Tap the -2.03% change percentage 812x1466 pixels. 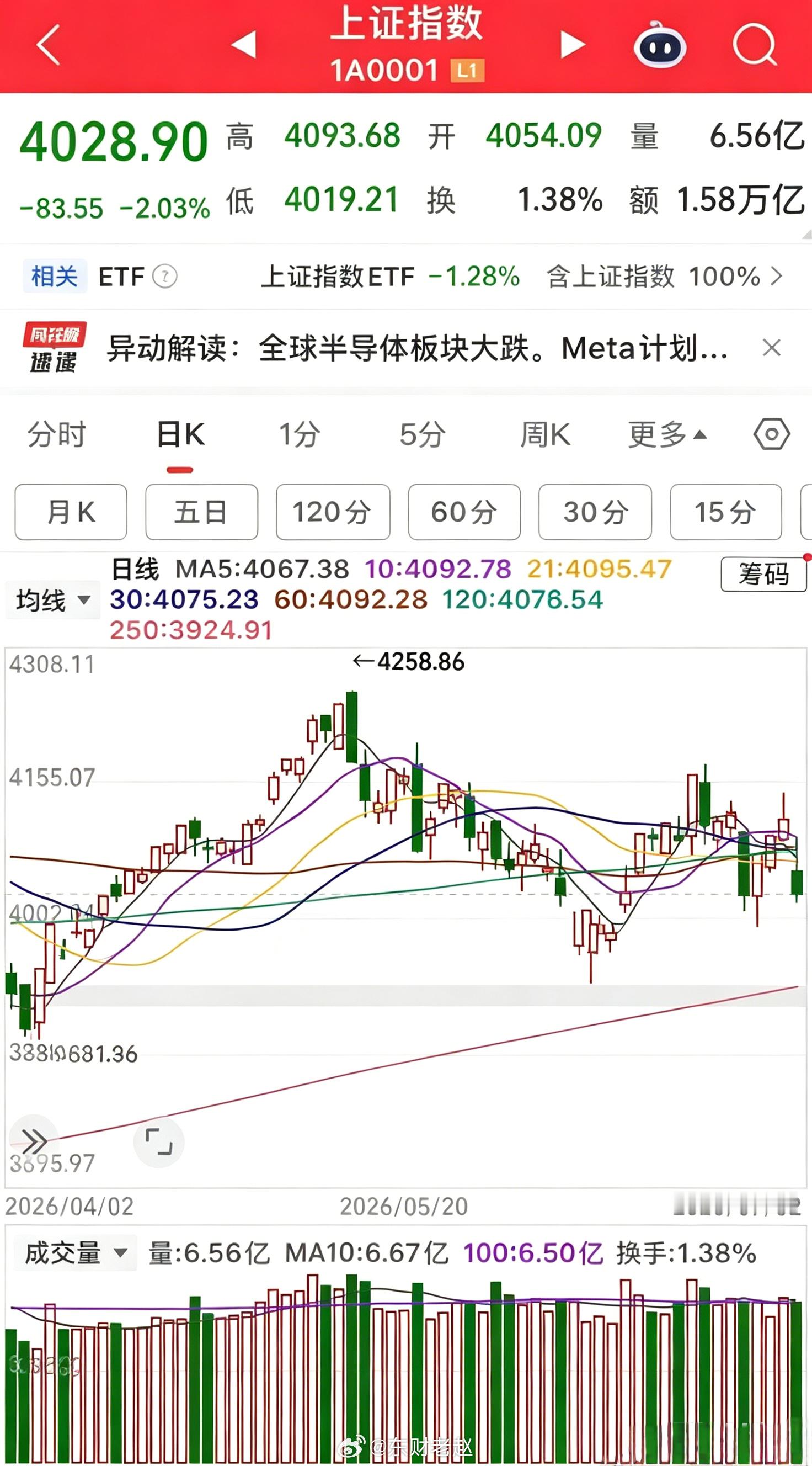tap(165, 208)
